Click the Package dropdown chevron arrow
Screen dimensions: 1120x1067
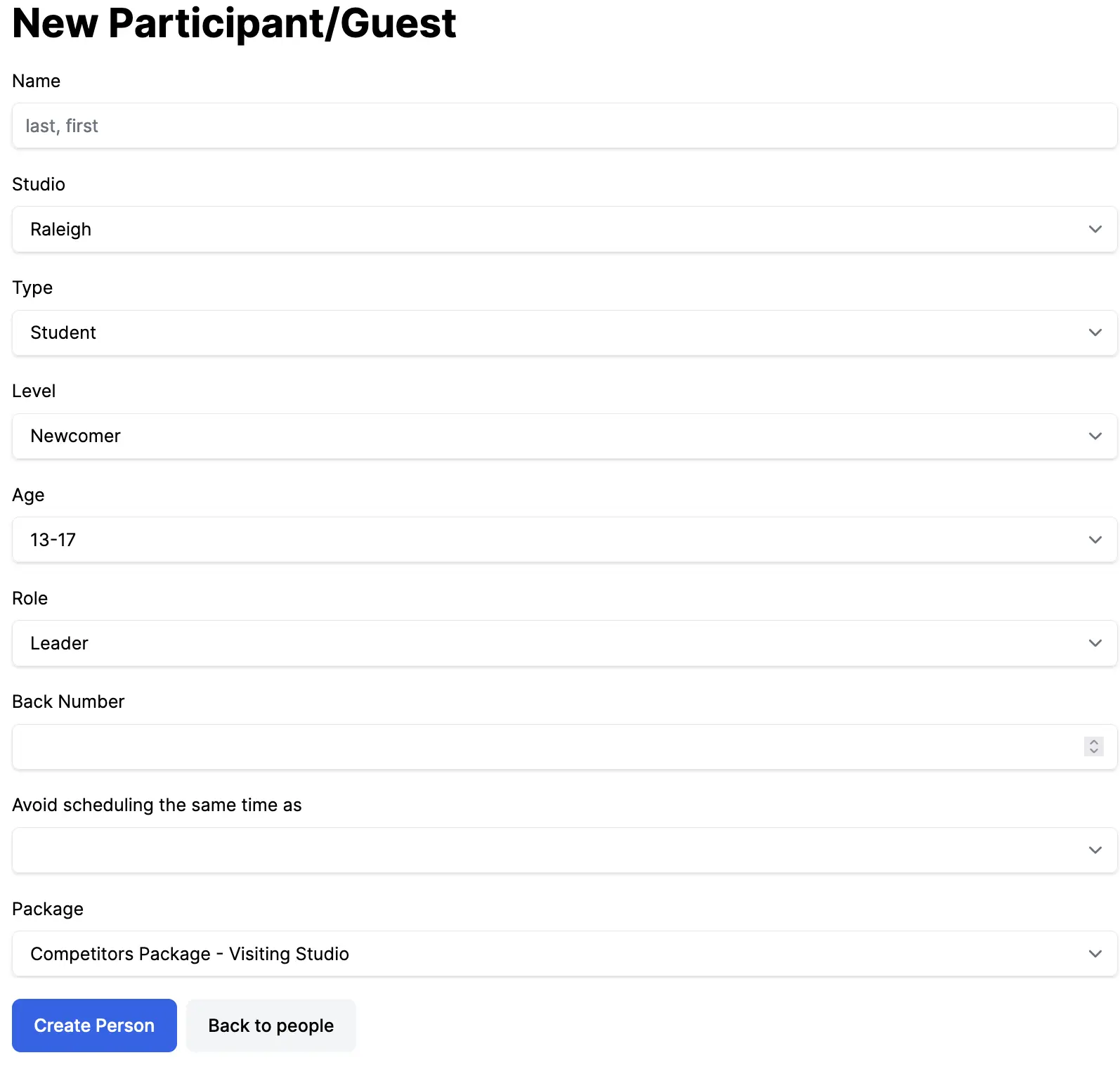1095,954
